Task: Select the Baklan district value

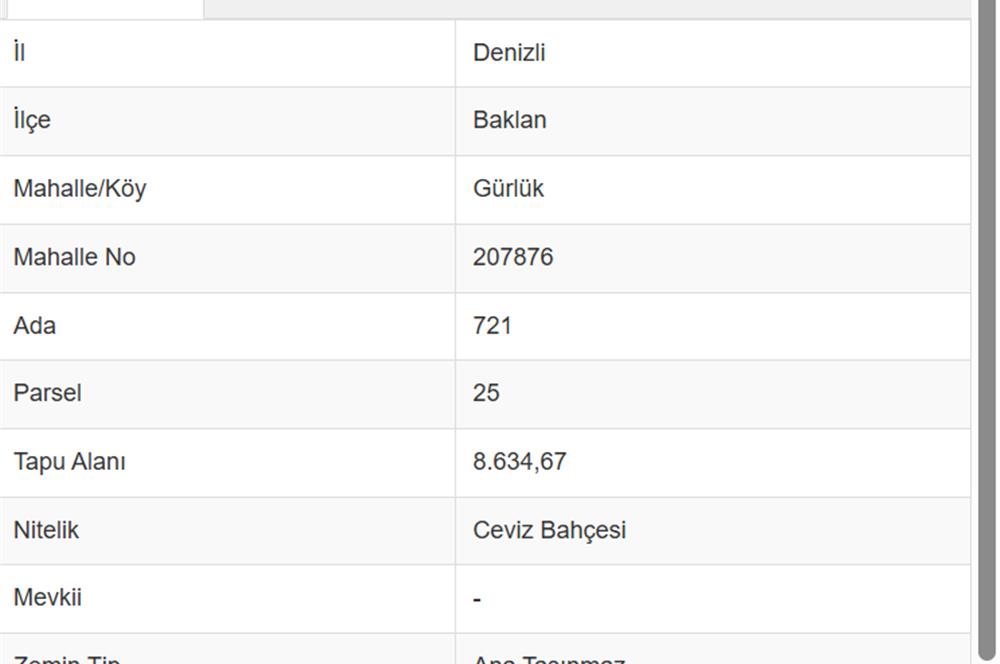Action: point(509,120)
